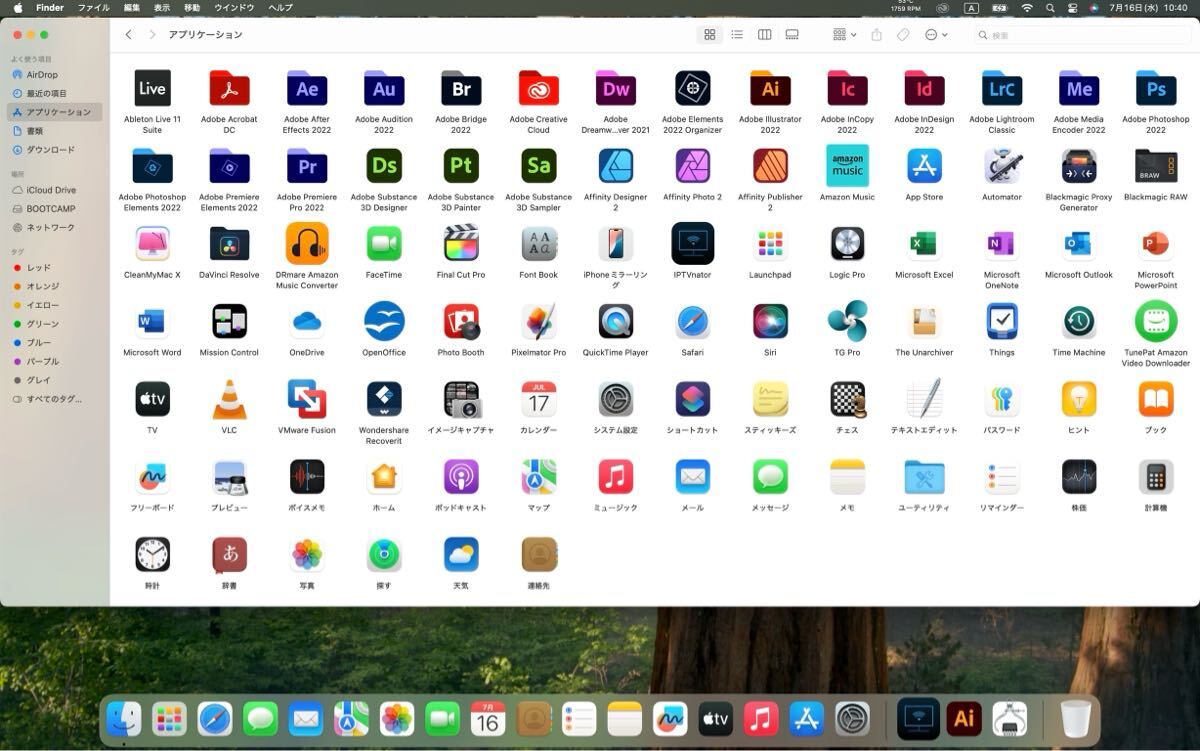The image size is (1200, 751).
Task: Click the edit tags toolbar button
Action: coord(903,35)
